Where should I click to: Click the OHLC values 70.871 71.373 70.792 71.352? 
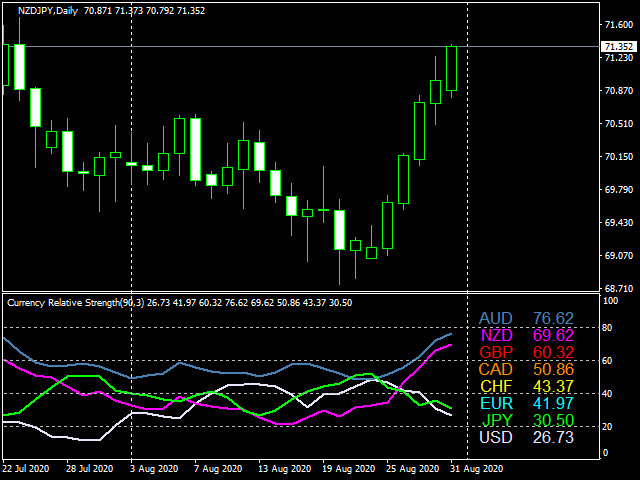click(144, 11)
